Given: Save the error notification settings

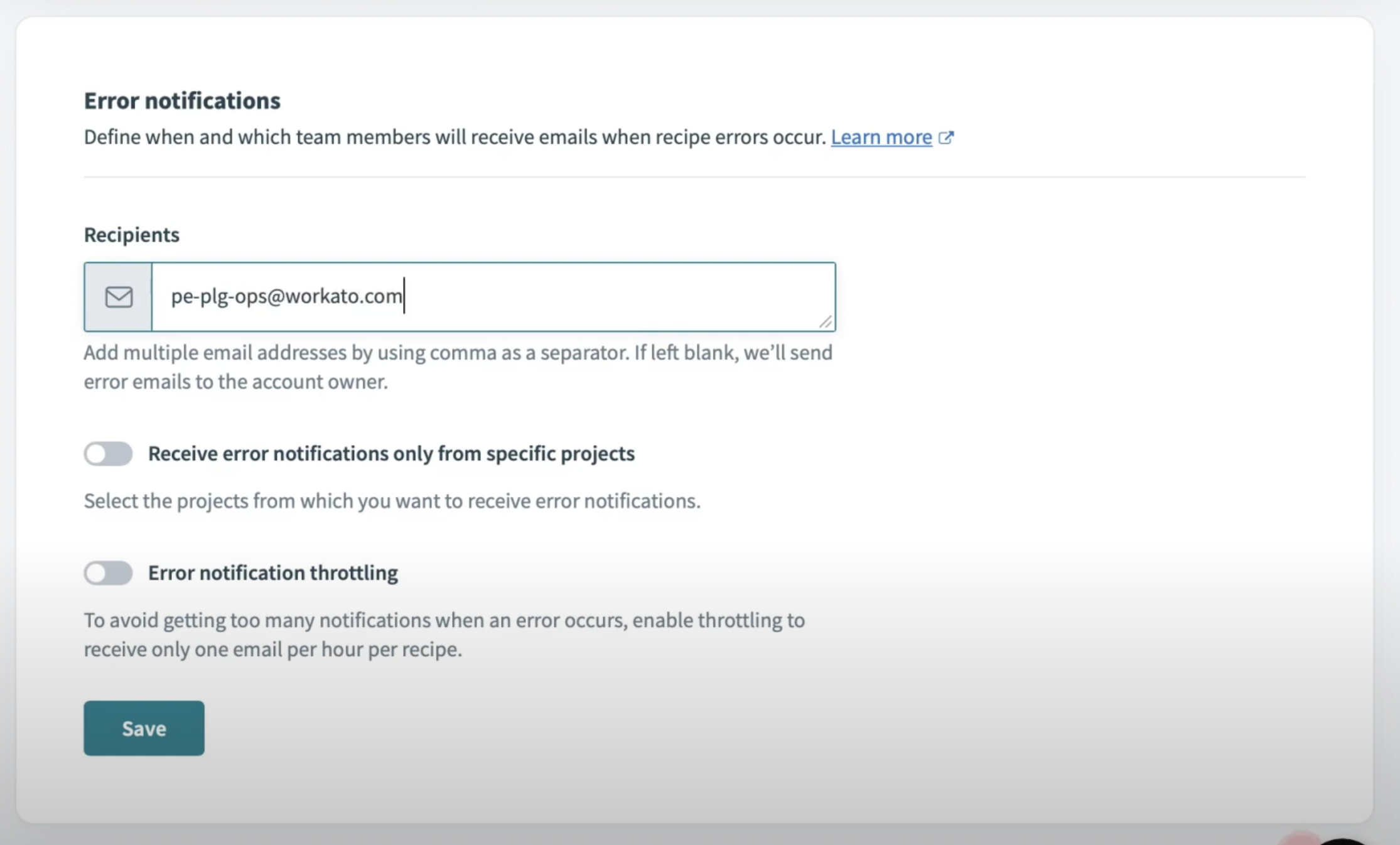Looking at the screenshot, I should click(144, 728).
